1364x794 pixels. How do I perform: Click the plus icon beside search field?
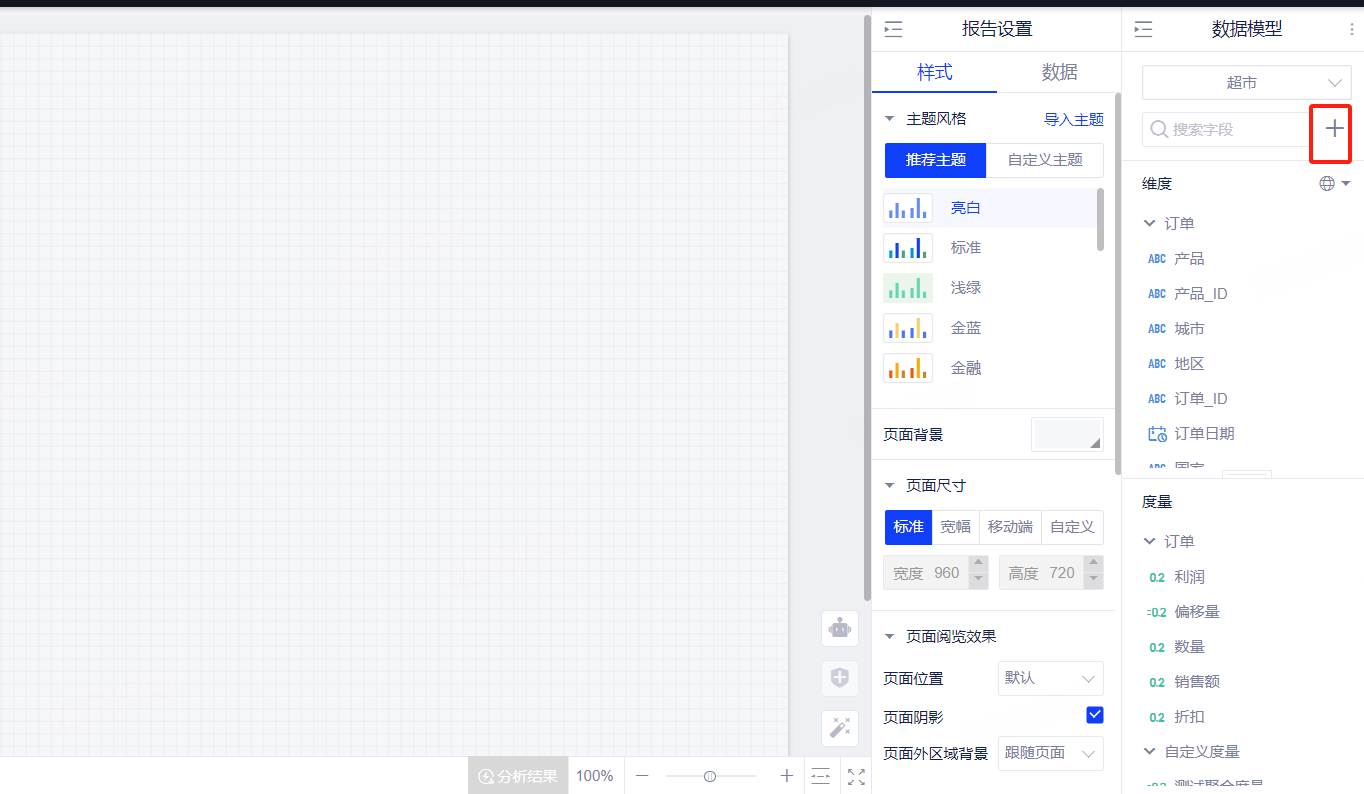tap(1334, 129)
